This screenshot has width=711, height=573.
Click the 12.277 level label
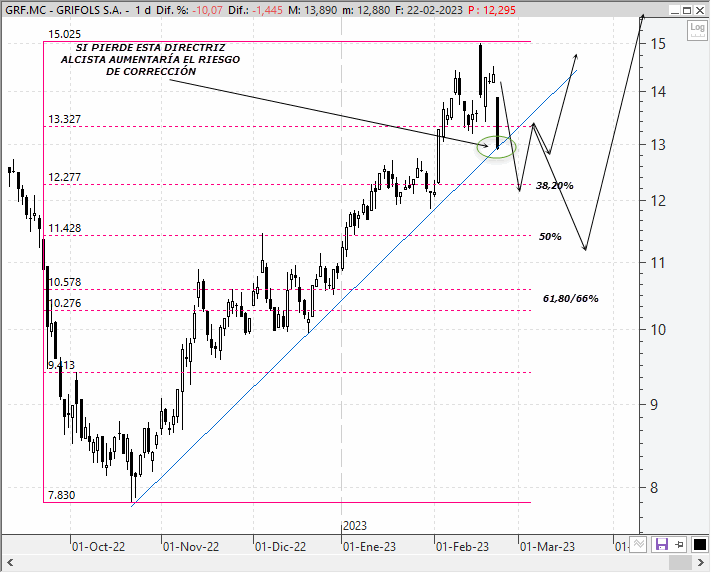[x=64, y=177]
